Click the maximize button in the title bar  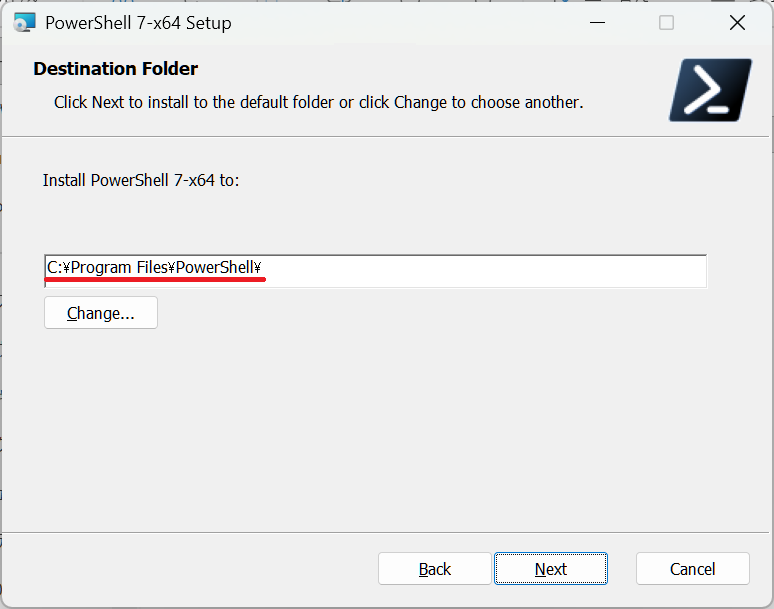coord(666,23)
